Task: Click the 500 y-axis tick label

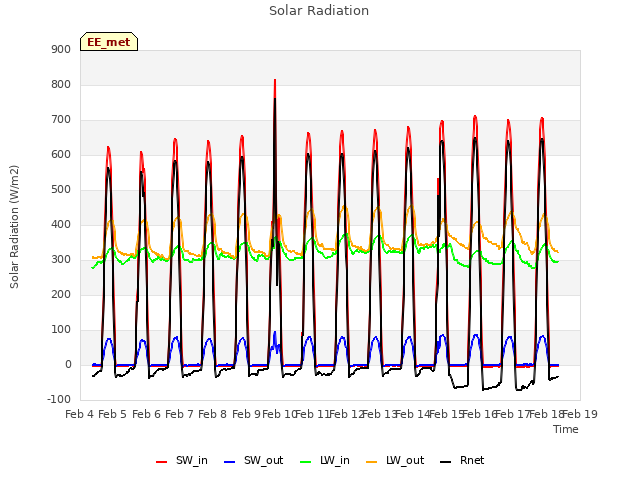Action: [61, 189]
